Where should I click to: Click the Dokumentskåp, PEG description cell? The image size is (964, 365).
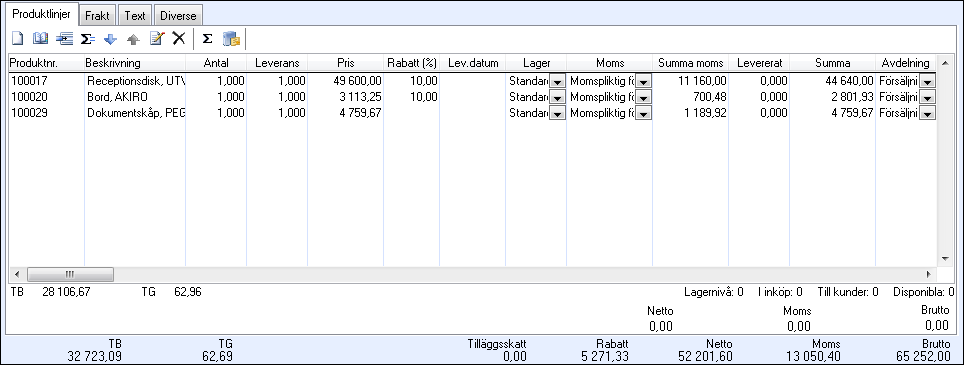tap(135, 112)
